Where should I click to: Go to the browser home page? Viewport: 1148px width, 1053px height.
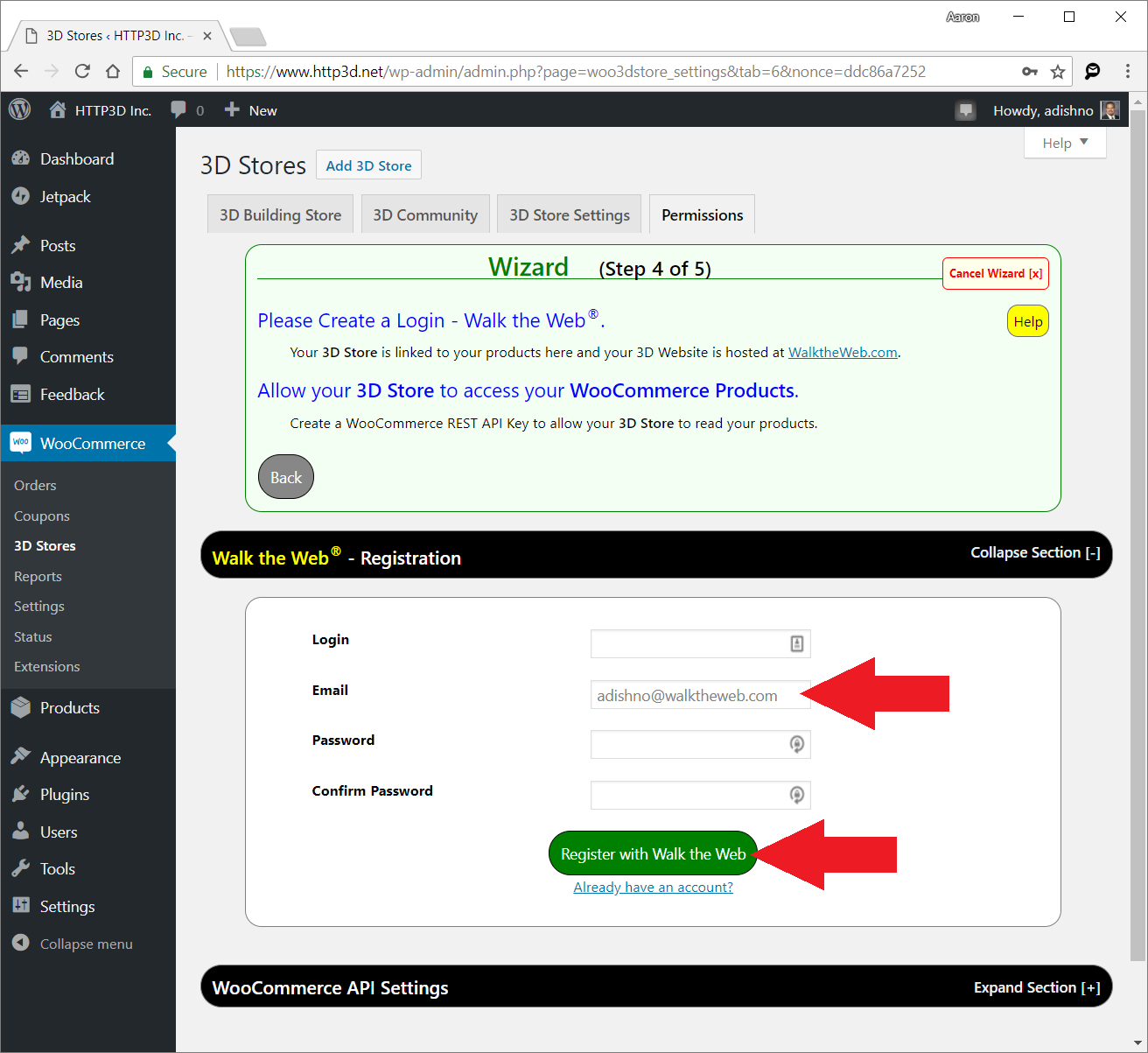[113, 71]
